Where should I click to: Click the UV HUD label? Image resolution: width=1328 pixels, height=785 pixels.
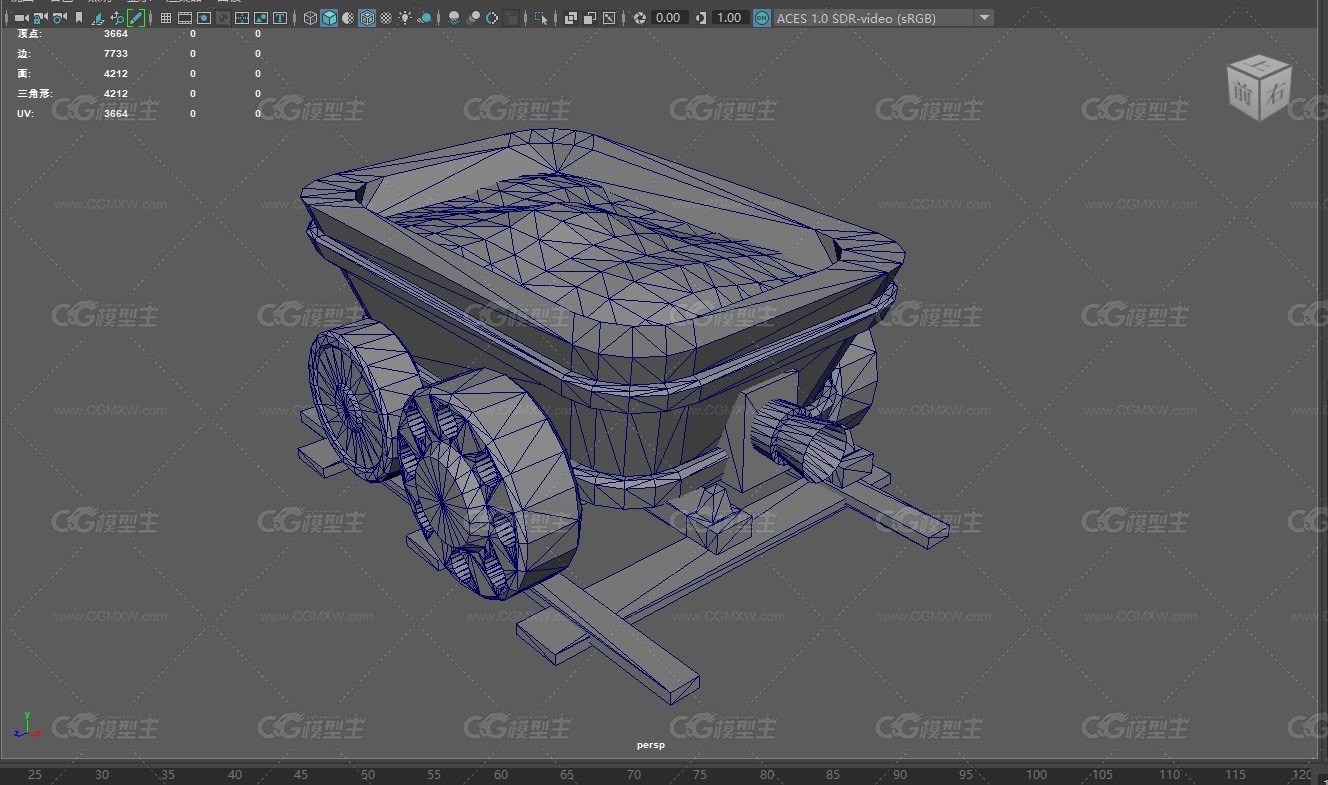coord(25,114)
